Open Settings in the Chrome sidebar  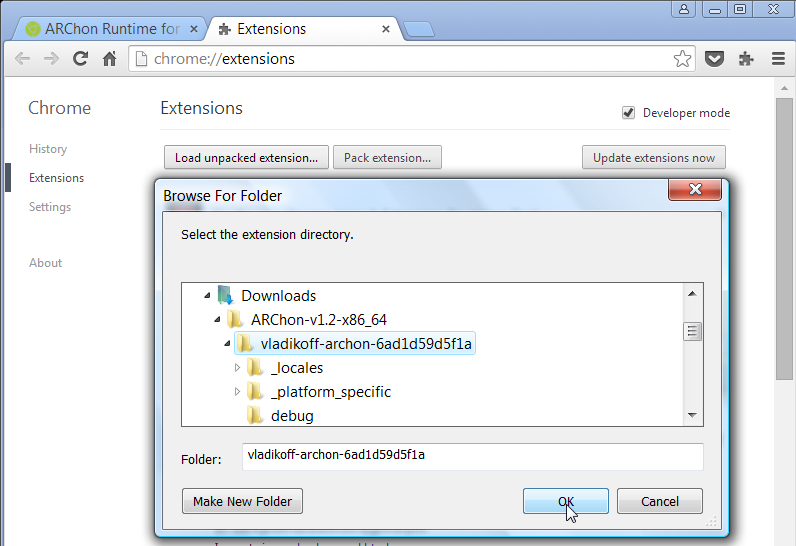[50, 207]
